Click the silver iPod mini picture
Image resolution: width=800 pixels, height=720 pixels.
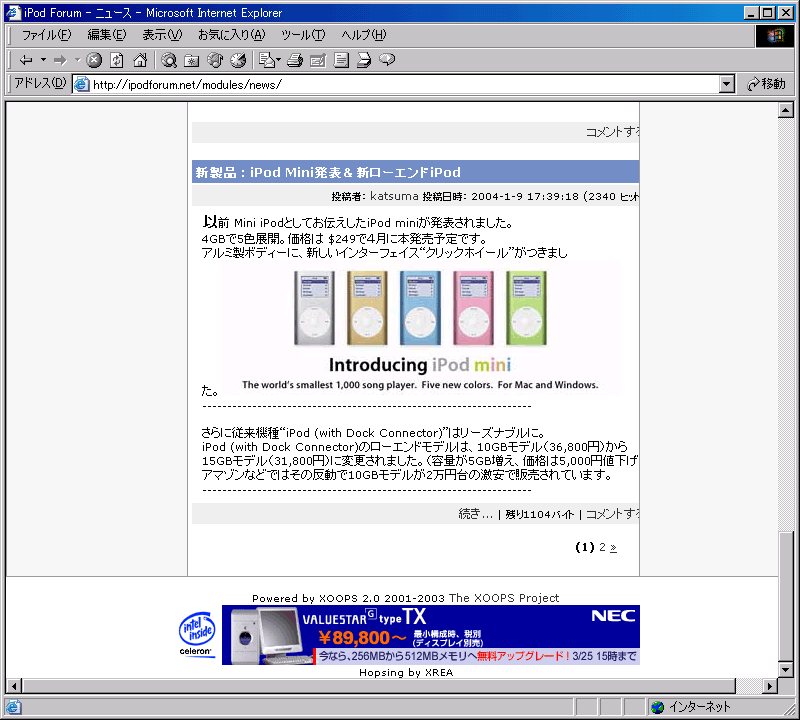point(314,308)
